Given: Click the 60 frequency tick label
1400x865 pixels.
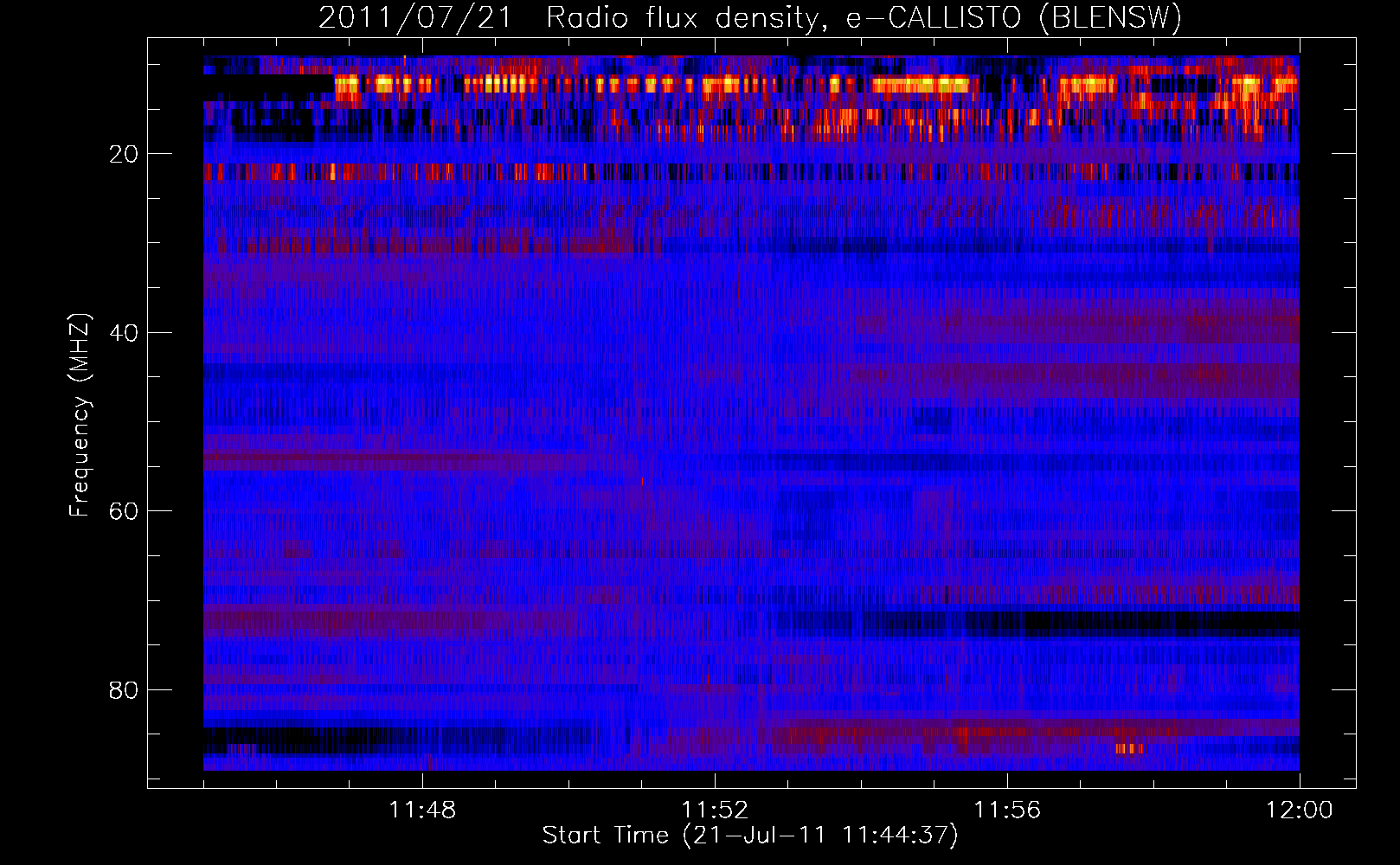Looking at the screenshot, I should point(124,511).
